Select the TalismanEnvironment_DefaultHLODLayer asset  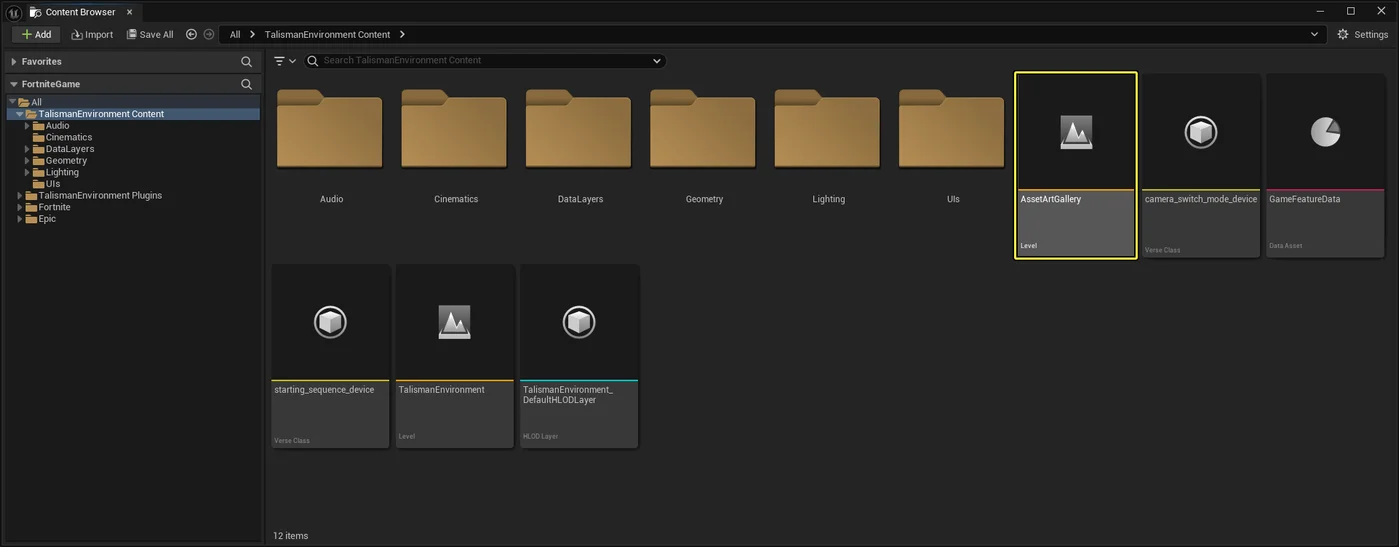579,356
